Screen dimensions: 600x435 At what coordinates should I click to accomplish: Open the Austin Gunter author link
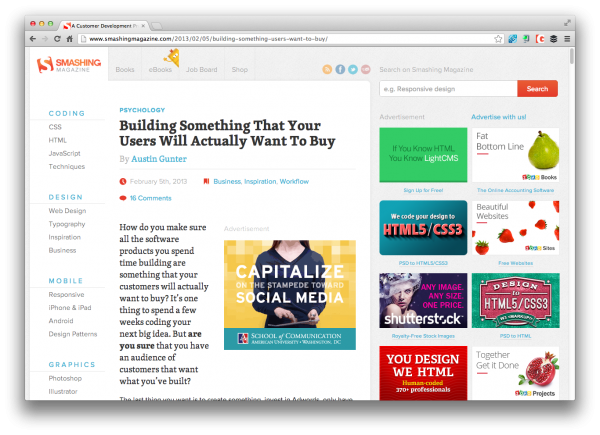click(x=159, y=159)
